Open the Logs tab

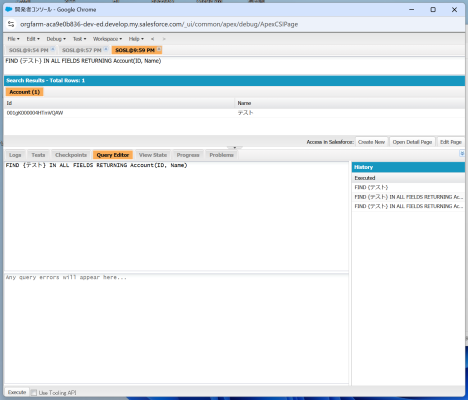15,155
